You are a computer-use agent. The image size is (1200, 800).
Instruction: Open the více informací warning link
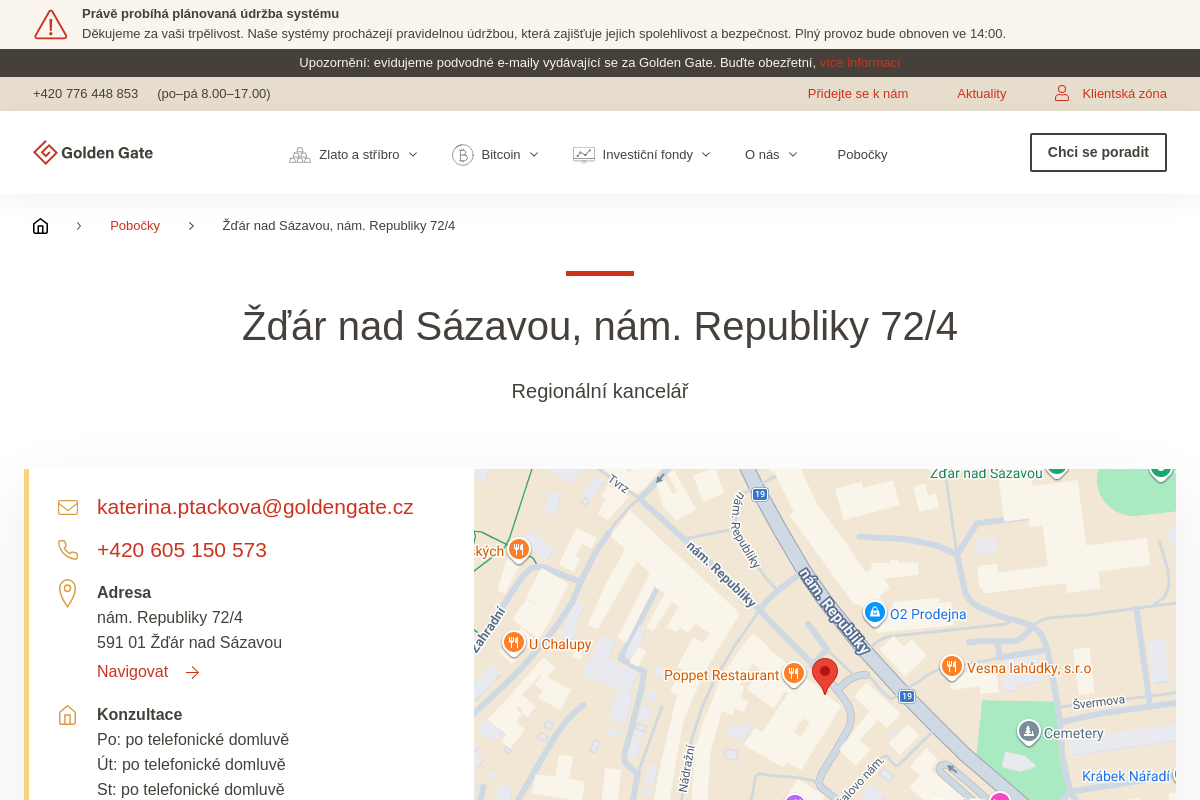point(859,63)
